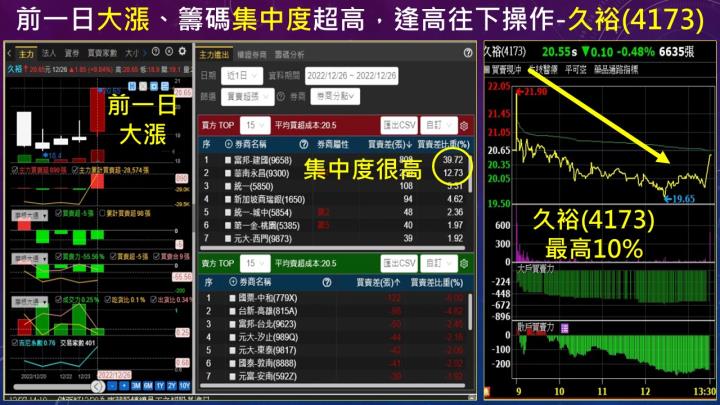Click the 資料期間 date range field
Viewport: 720px width, 405px height.
(351, 76)
